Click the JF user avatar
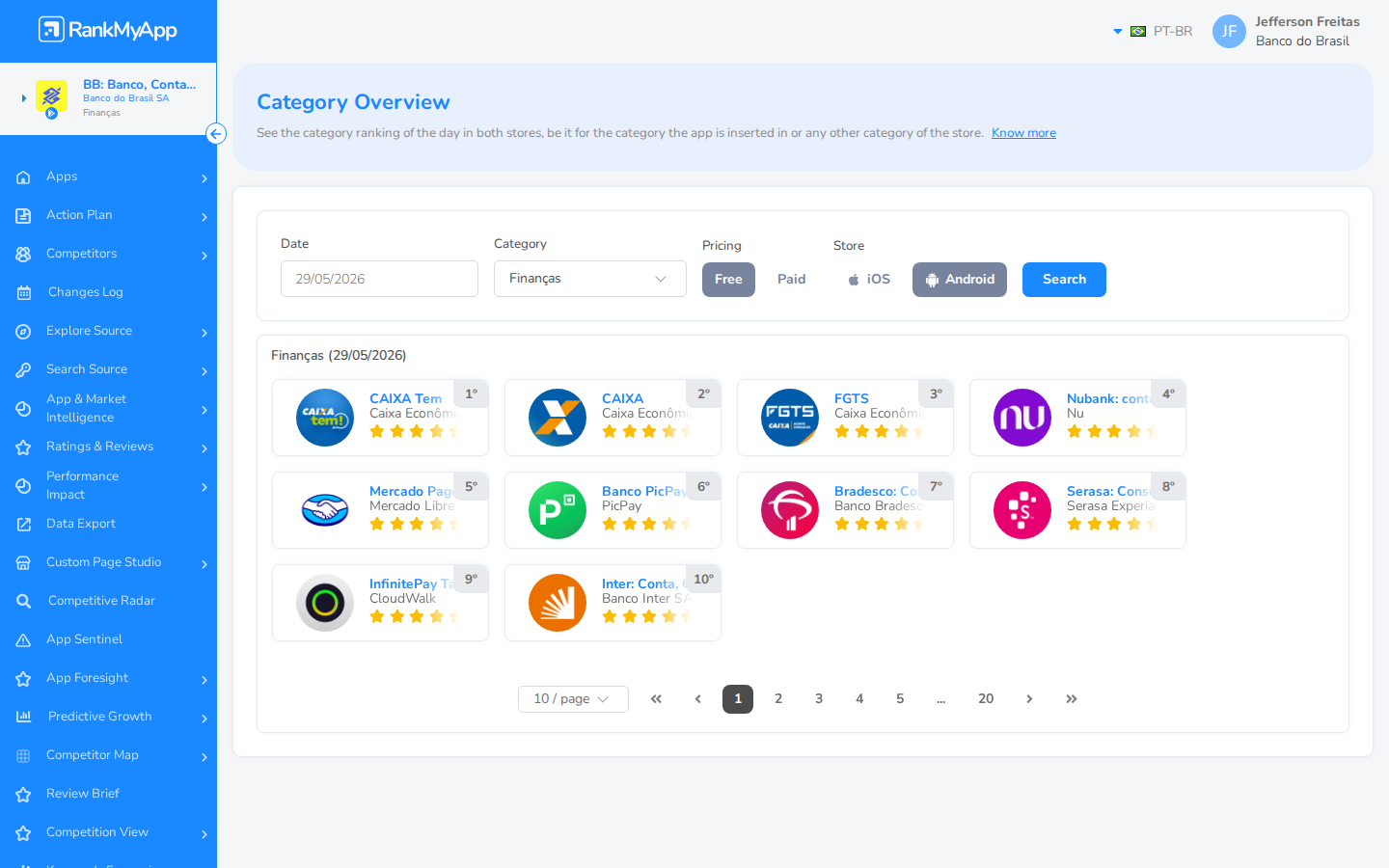The width and height of the screenshot is (1389, 868). (1229, 31)
